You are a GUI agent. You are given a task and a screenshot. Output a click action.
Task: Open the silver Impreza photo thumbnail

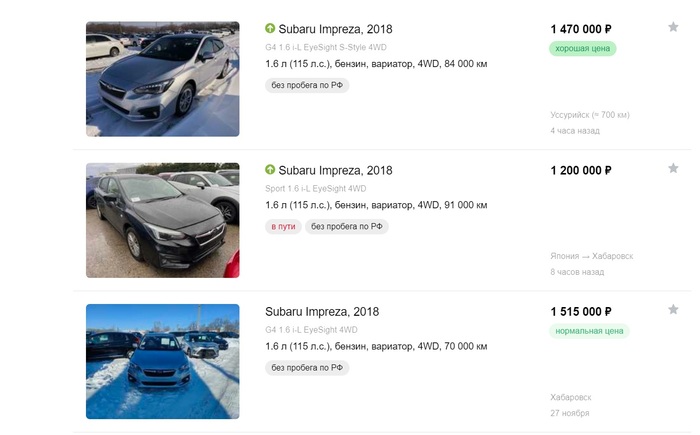(x=162, y=79)
